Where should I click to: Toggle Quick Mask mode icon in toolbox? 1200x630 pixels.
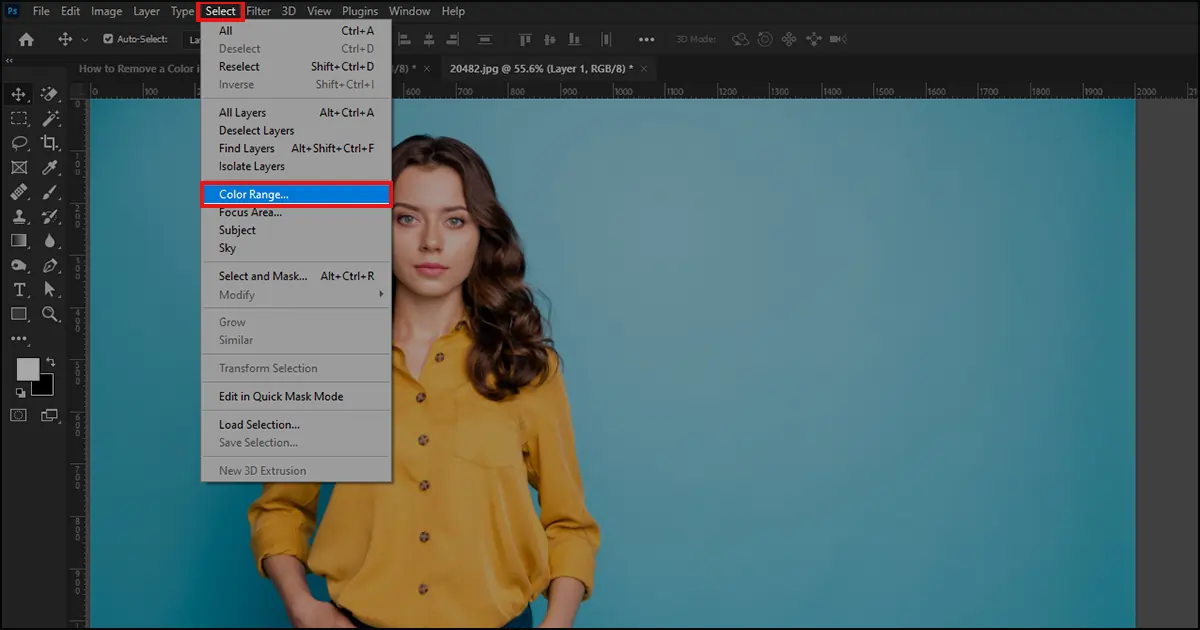19,415
